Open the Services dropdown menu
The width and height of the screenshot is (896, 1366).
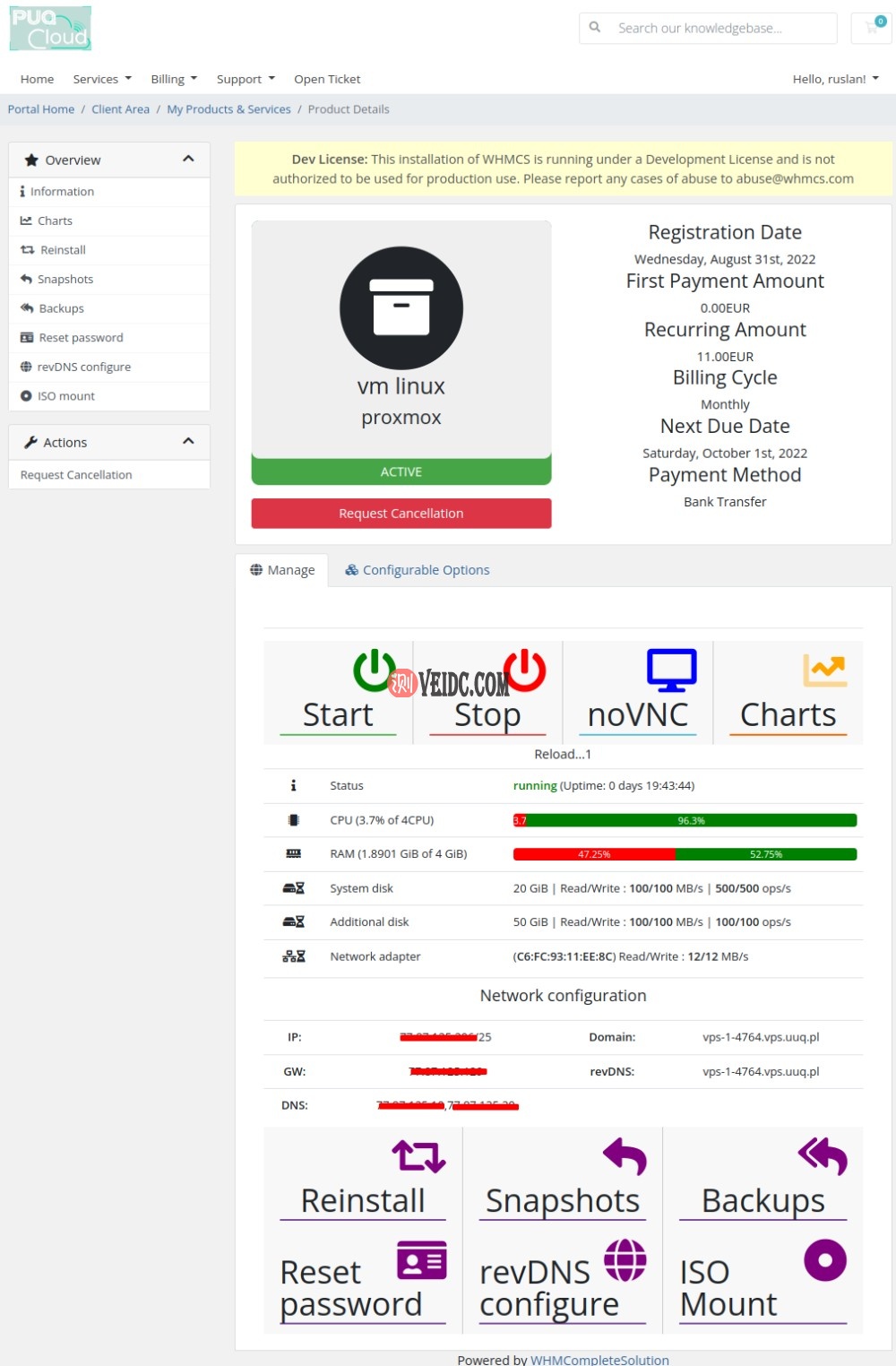pyautogui.click(x=102, y=79)
